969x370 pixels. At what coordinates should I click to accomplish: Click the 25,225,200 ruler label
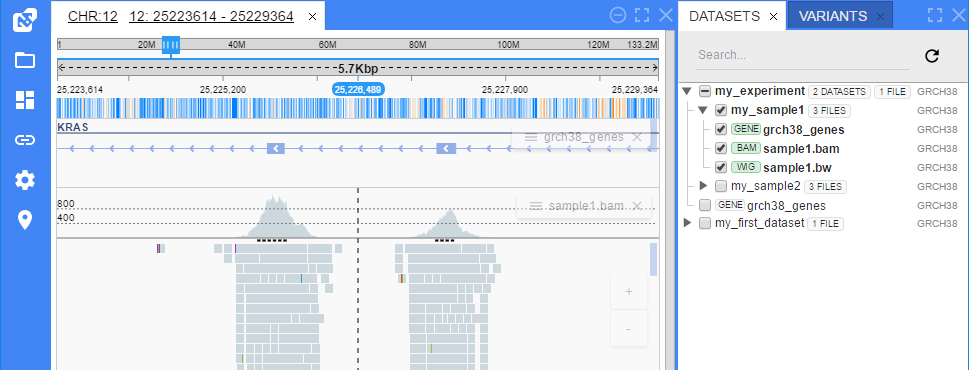223,90
